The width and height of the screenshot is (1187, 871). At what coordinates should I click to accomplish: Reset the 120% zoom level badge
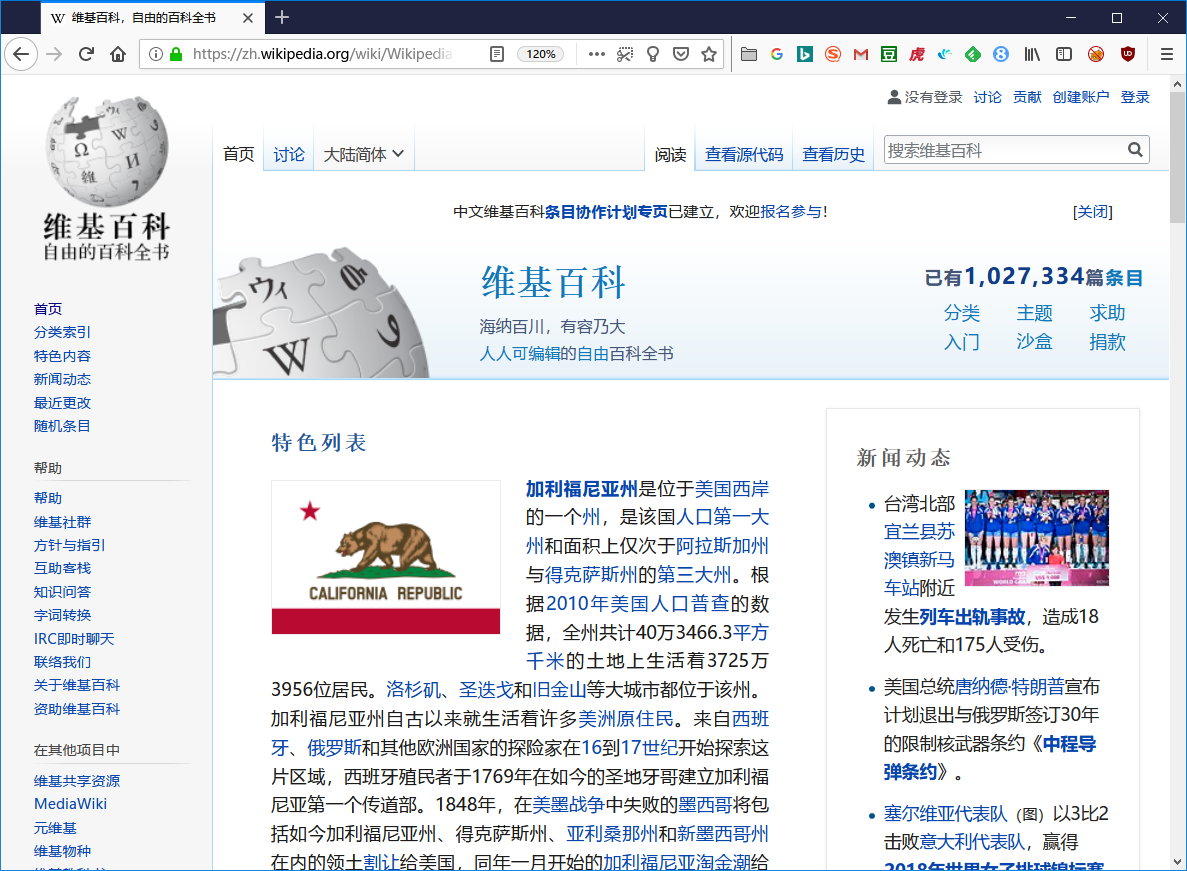[x=541, y=54]
